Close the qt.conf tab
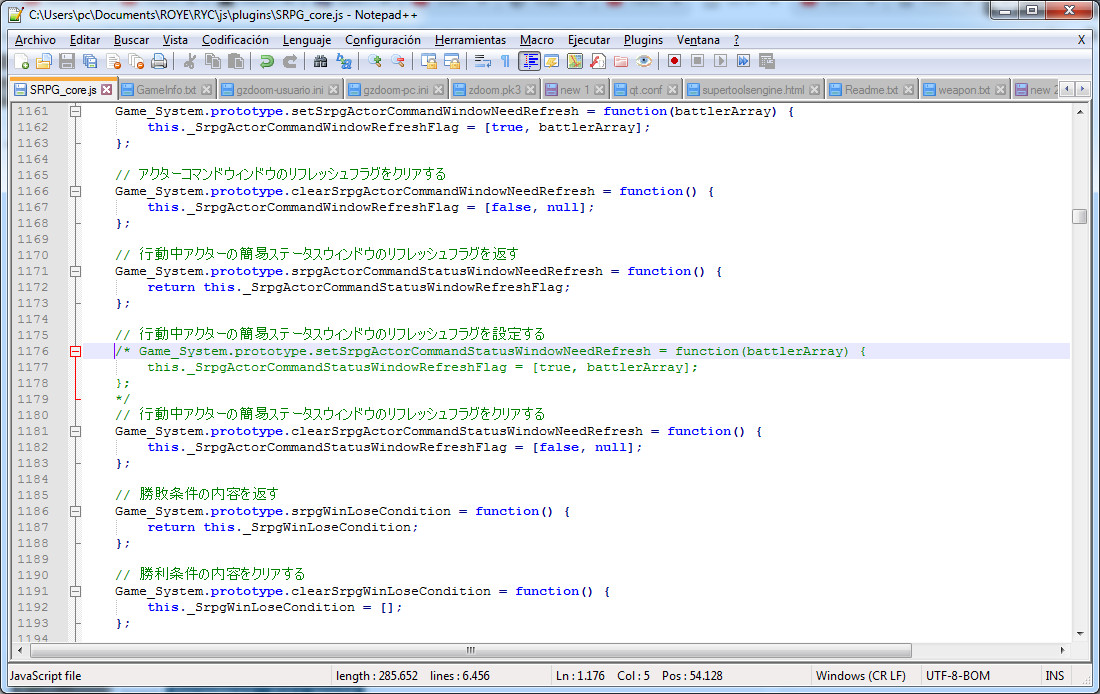 [x=672, y=90]
